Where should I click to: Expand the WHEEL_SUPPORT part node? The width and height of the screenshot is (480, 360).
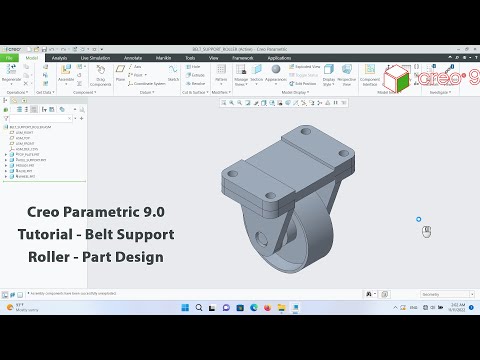pos(6,160)
